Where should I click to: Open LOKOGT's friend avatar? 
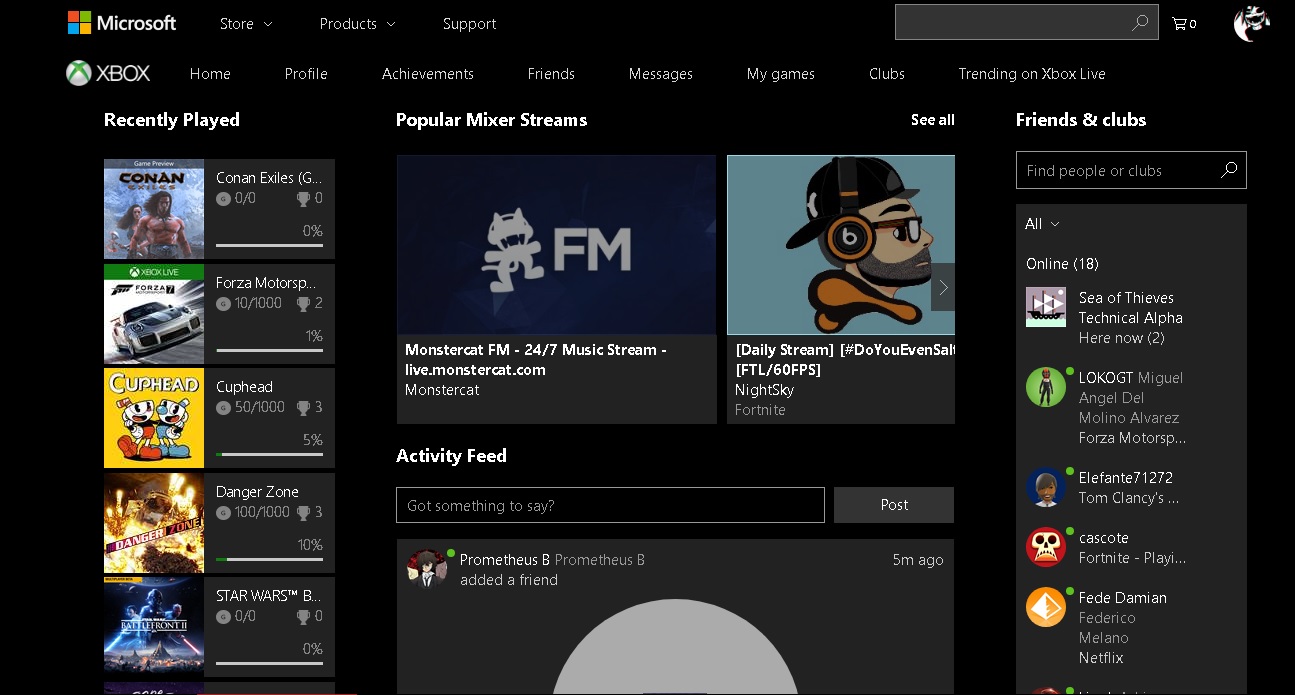coord(1046,387)
